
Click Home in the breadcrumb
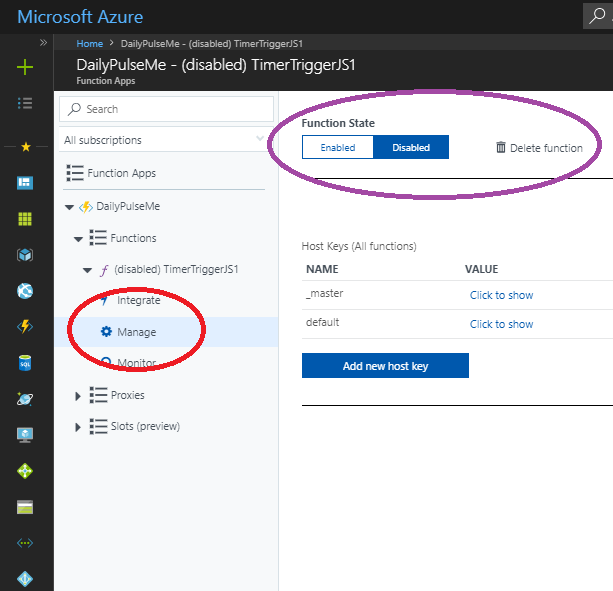pos(90,43)
